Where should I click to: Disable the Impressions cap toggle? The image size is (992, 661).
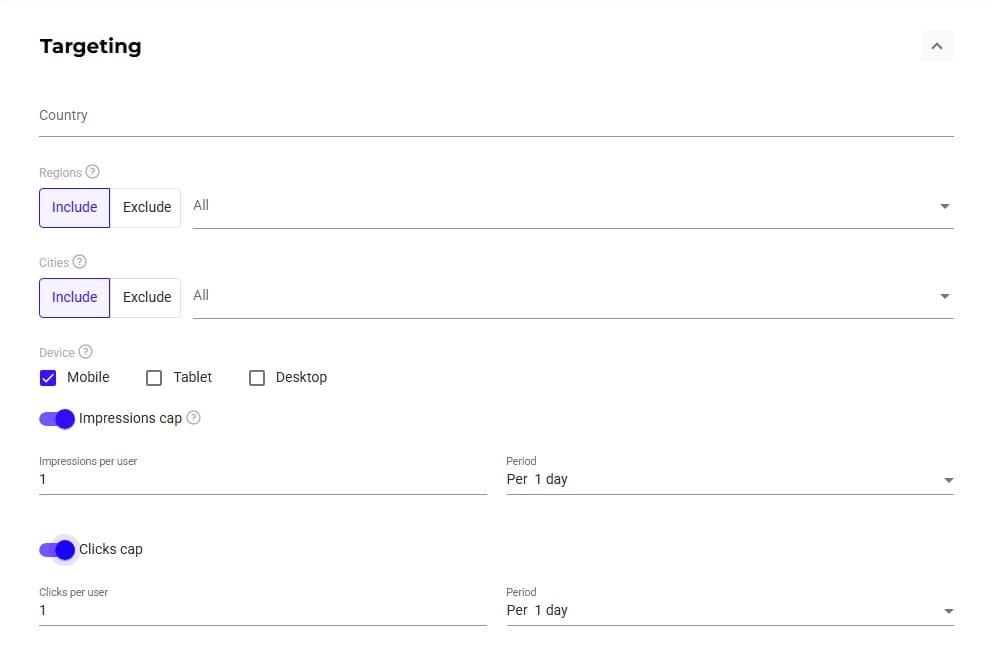coord(57,419)
